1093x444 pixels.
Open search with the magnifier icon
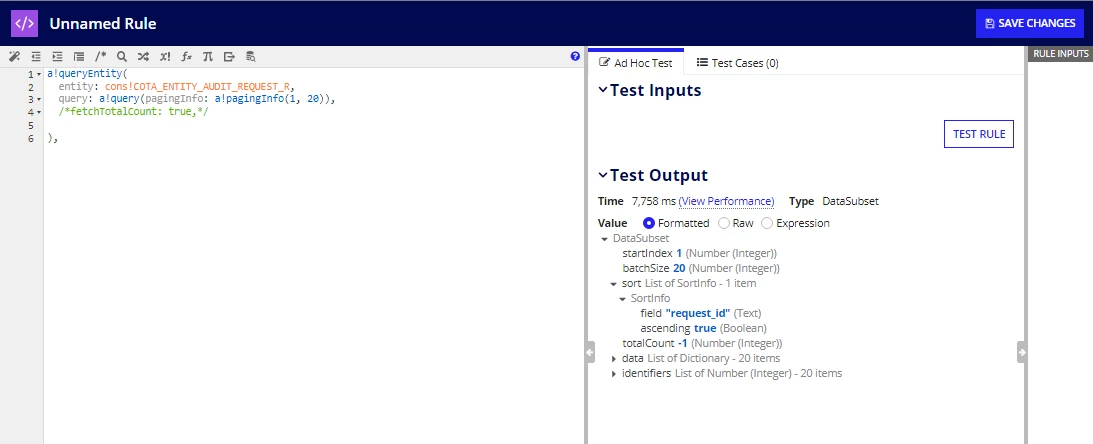(122, 56)
